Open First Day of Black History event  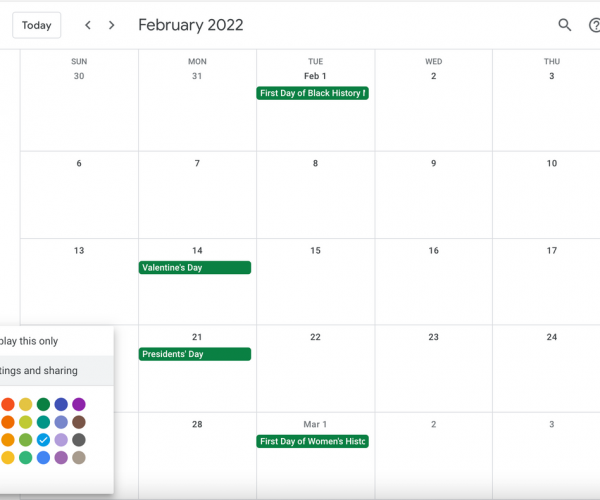pos(313,93)
